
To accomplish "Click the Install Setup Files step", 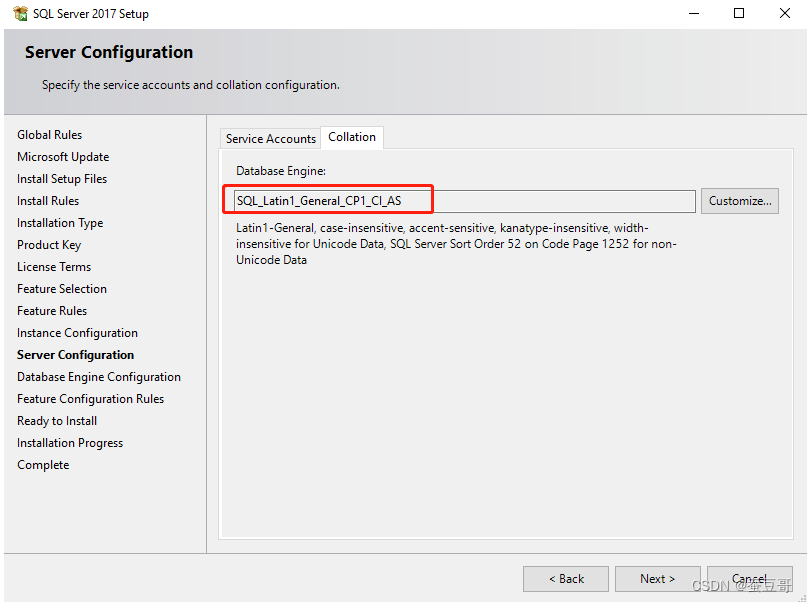I will (x=62, y=179).
